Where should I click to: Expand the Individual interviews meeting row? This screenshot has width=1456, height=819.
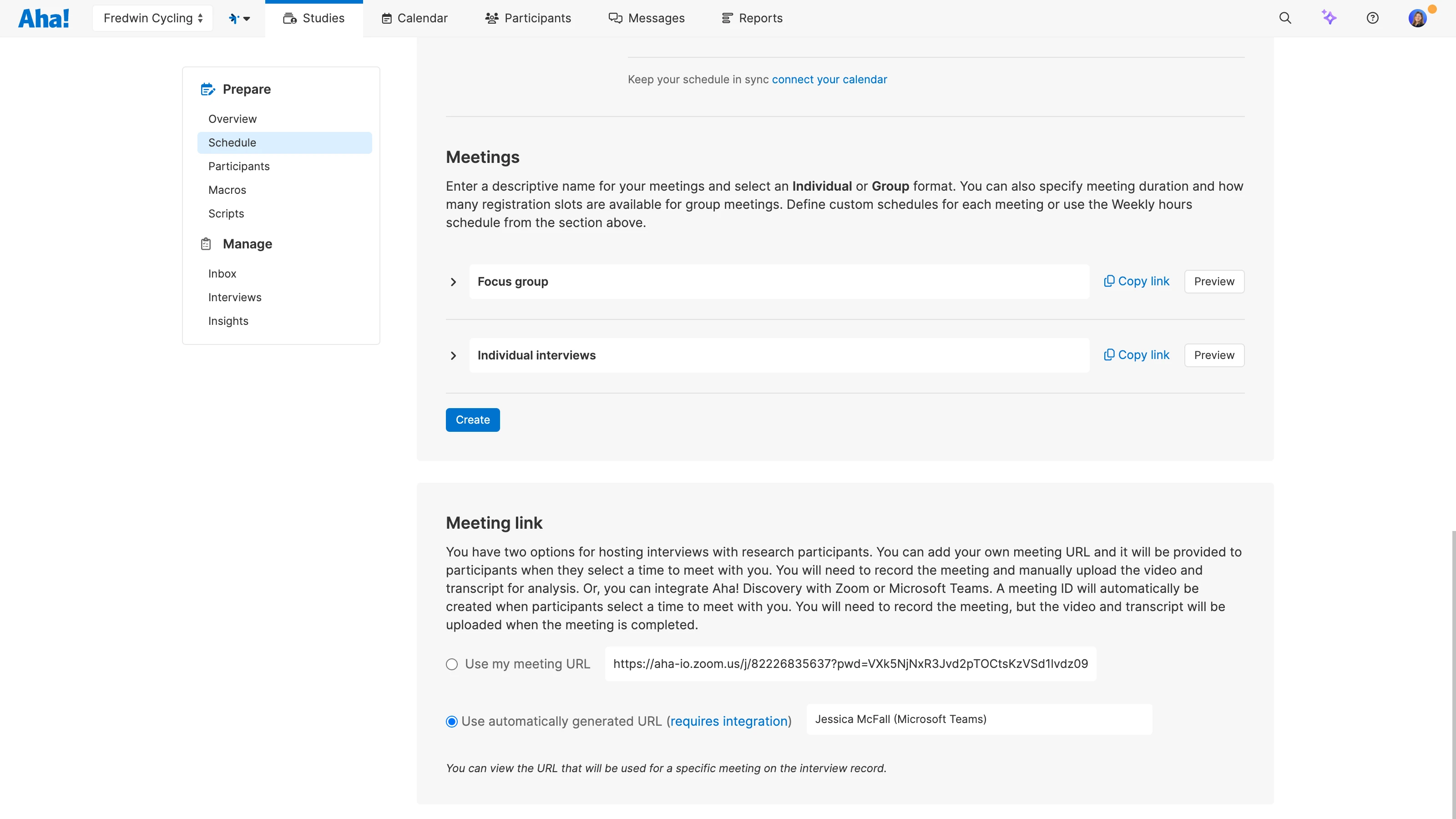(453, 355)
